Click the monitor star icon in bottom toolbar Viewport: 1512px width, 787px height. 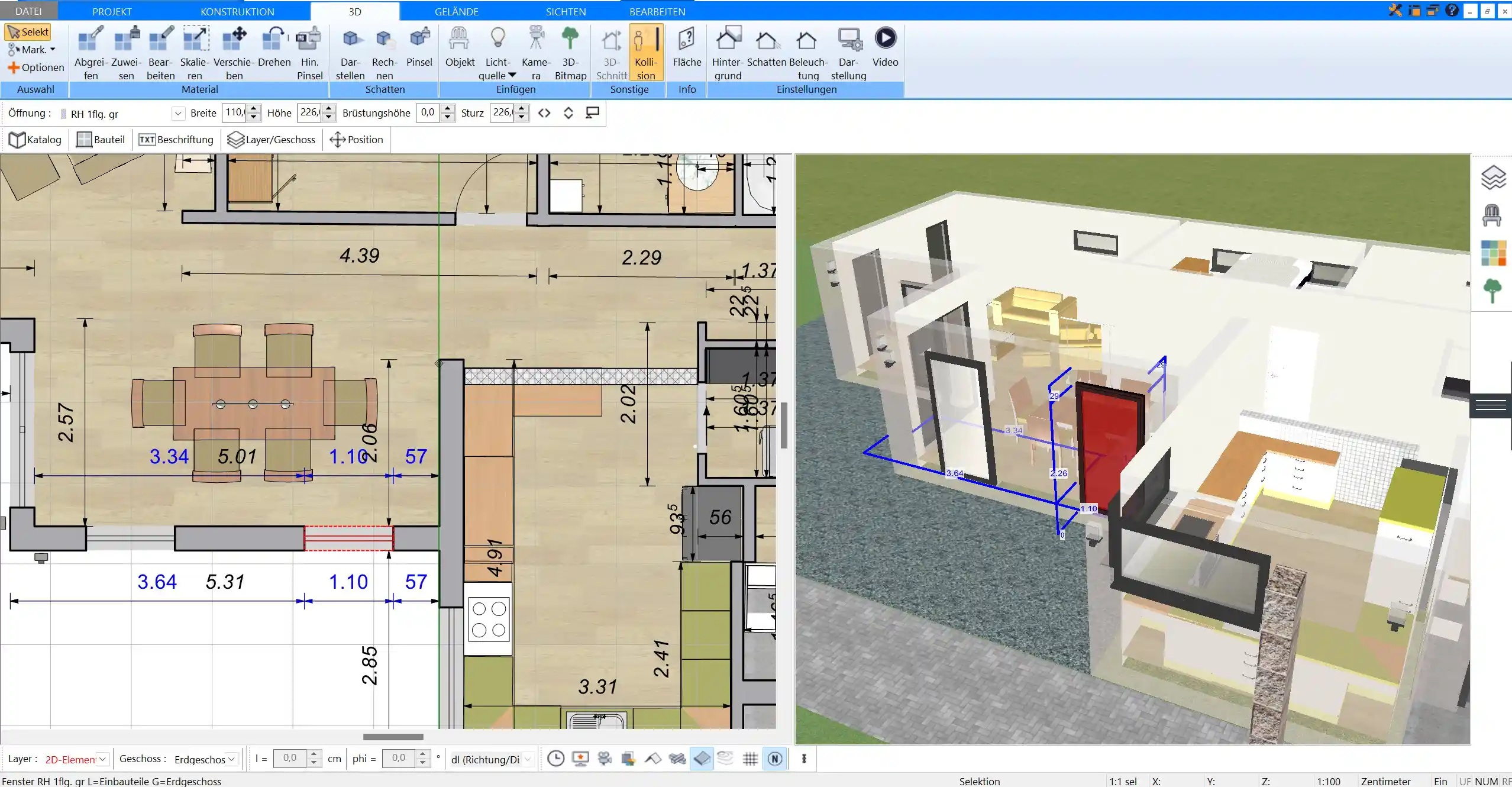point(580,759)
